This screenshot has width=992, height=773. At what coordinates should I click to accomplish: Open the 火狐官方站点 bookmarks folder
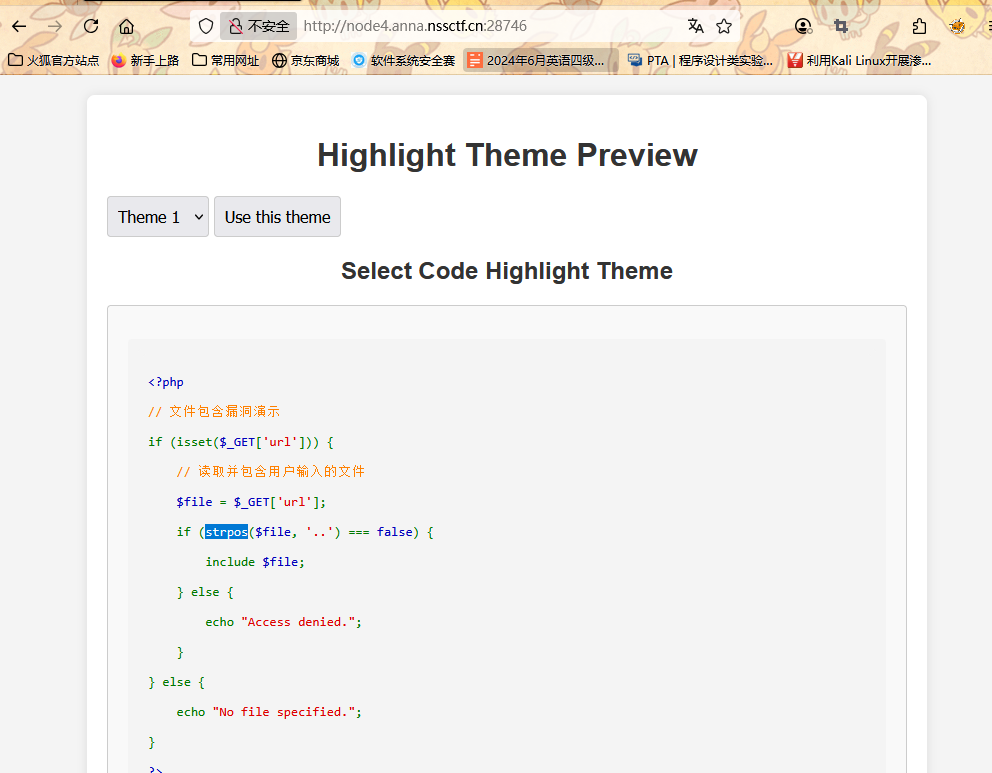pos(54,61)
